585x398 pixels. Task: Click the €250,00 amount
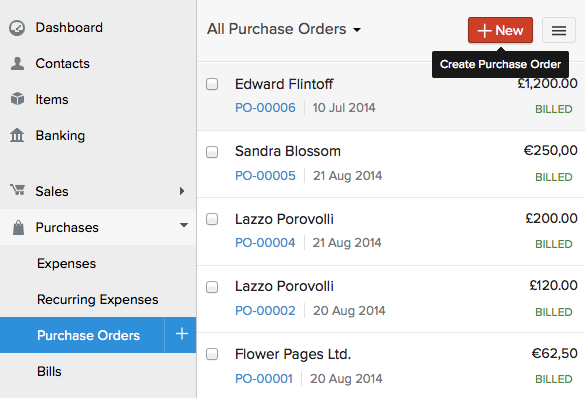click(x=550, y=150)
